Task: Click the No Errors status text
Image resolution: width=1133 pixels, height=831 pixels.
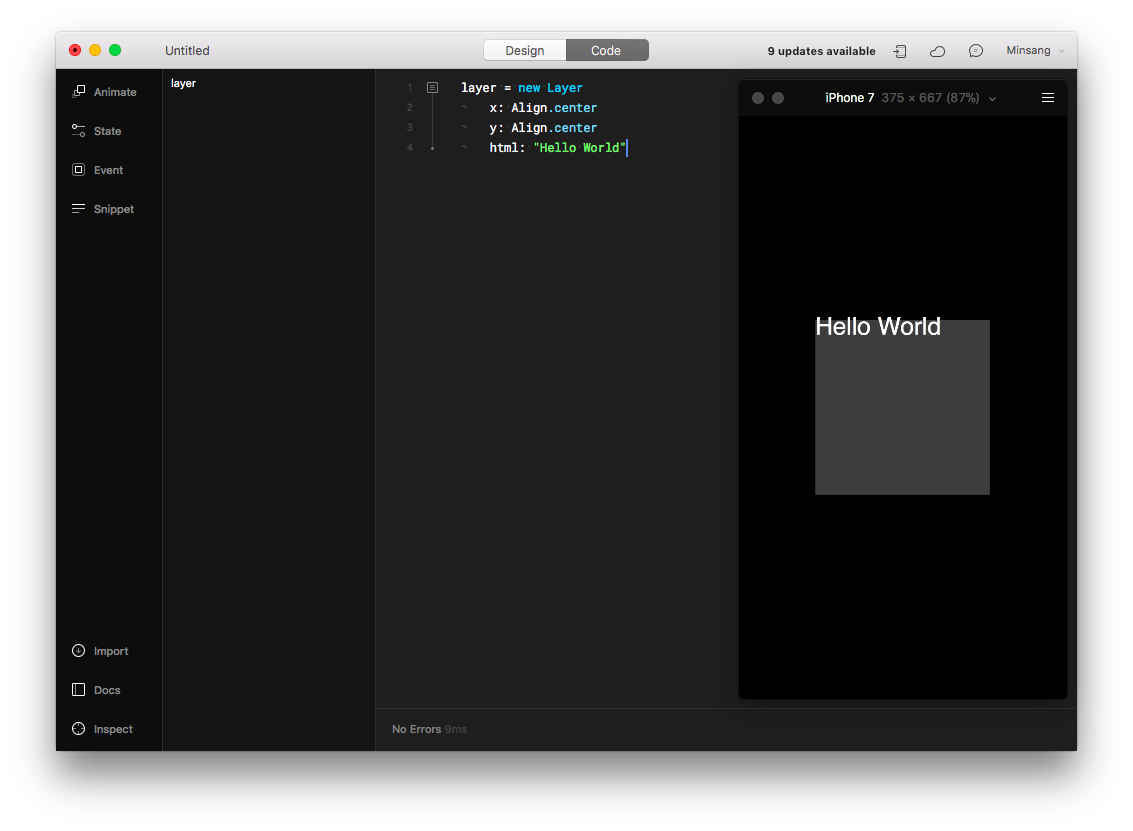Action: pyautogui.click(x=416, y=729)
